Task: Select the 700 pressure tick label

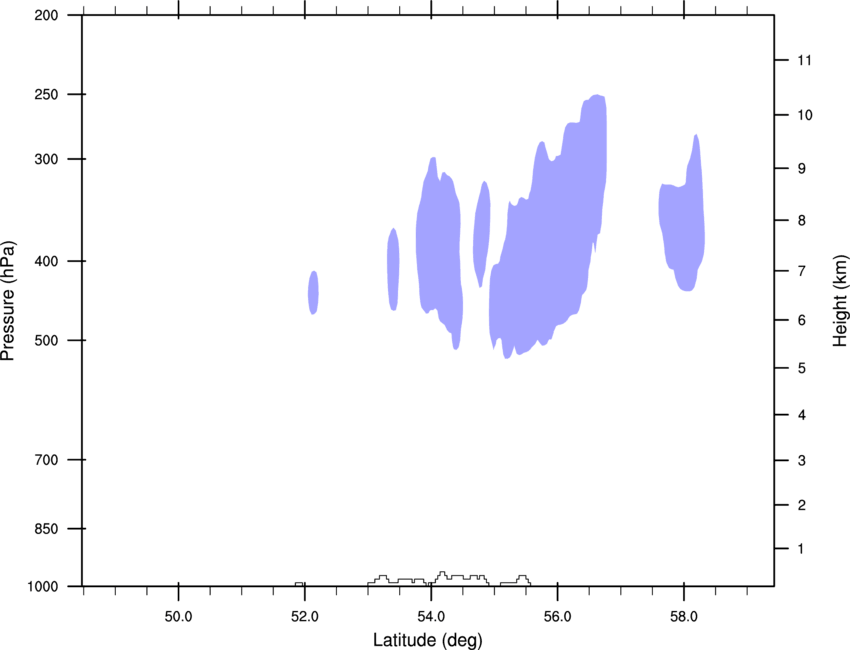Action: pyautogui.click(x=46, y=460)
